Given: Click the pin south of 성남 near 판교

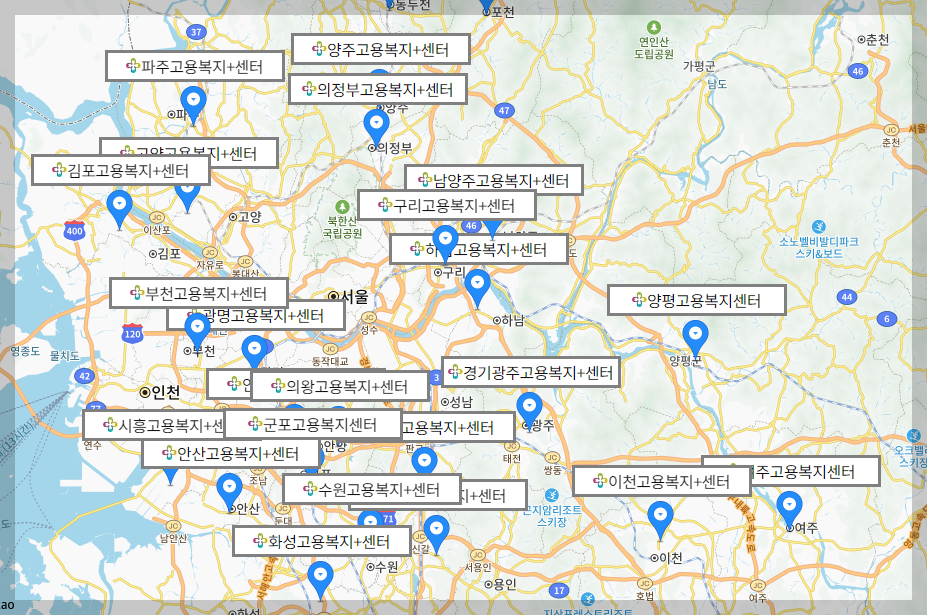Looking at the screenshot, I should [x=424, y=460].
